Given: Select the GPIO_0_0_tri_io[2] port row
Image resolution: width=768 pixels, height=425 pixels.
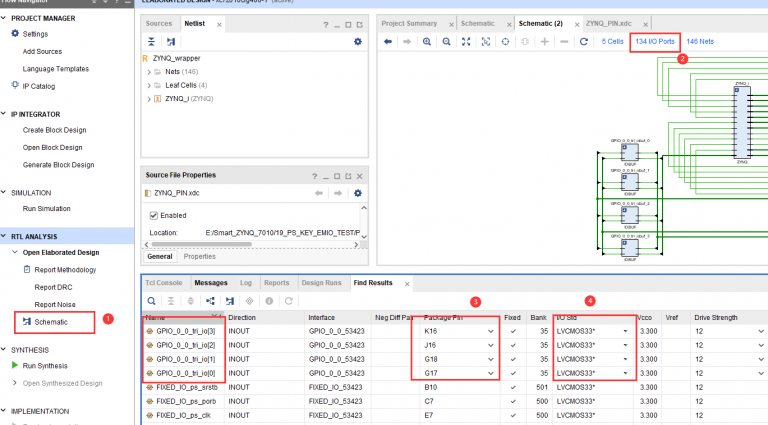Looking at the screenshot, I should click(184, 344).
